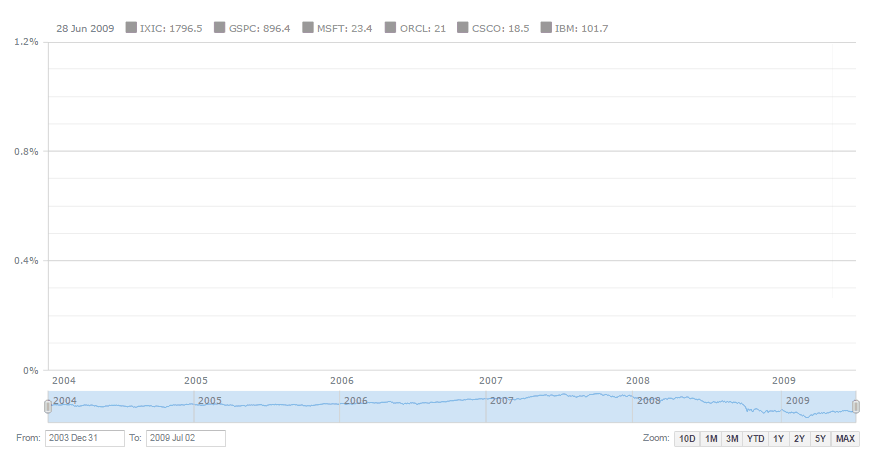
Task: Click the ORCL legend square
Action: point(391,28)
